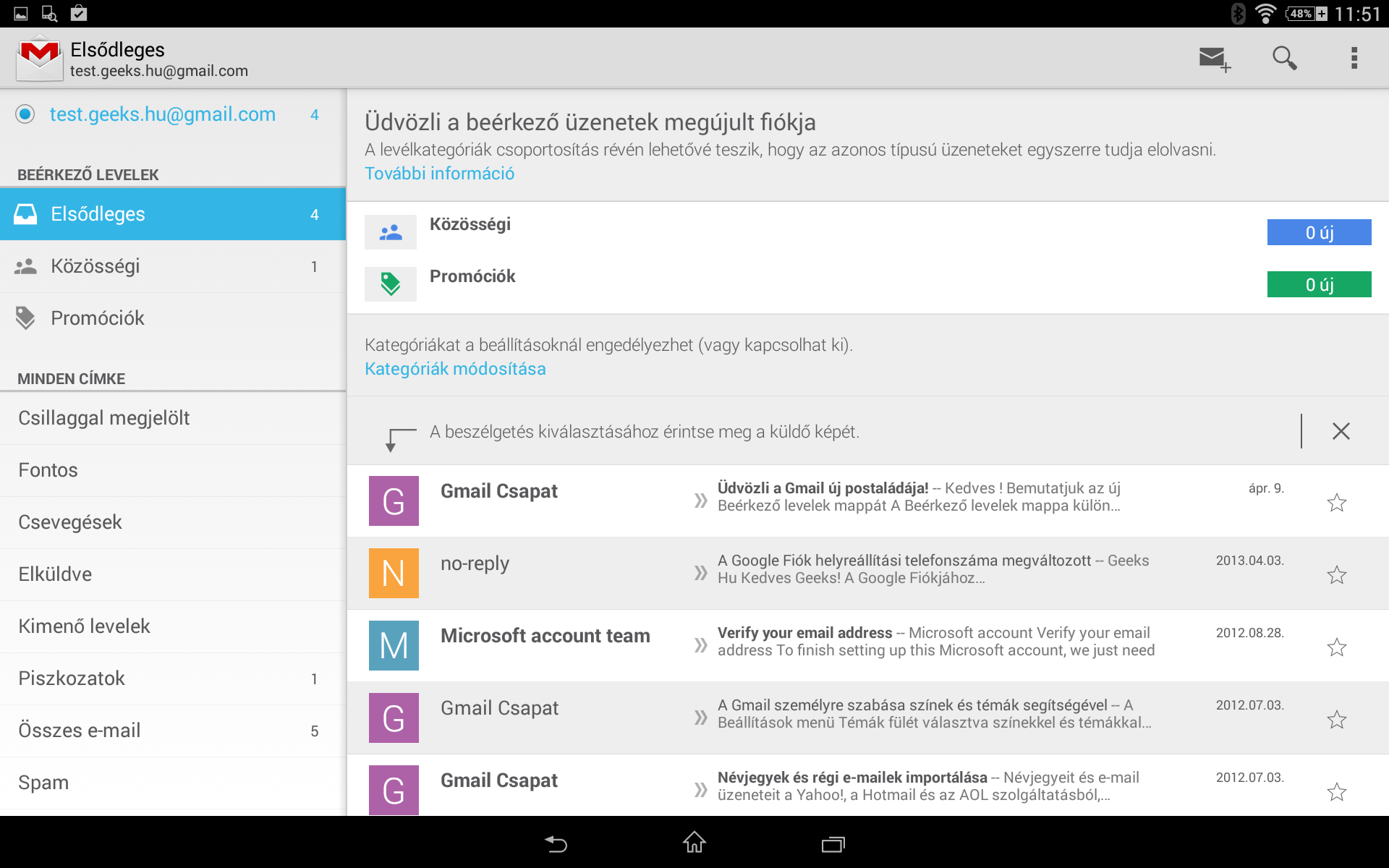Open the search magnifier icon
Viewport: 1389px width, 868px height.
(1284, 58)
